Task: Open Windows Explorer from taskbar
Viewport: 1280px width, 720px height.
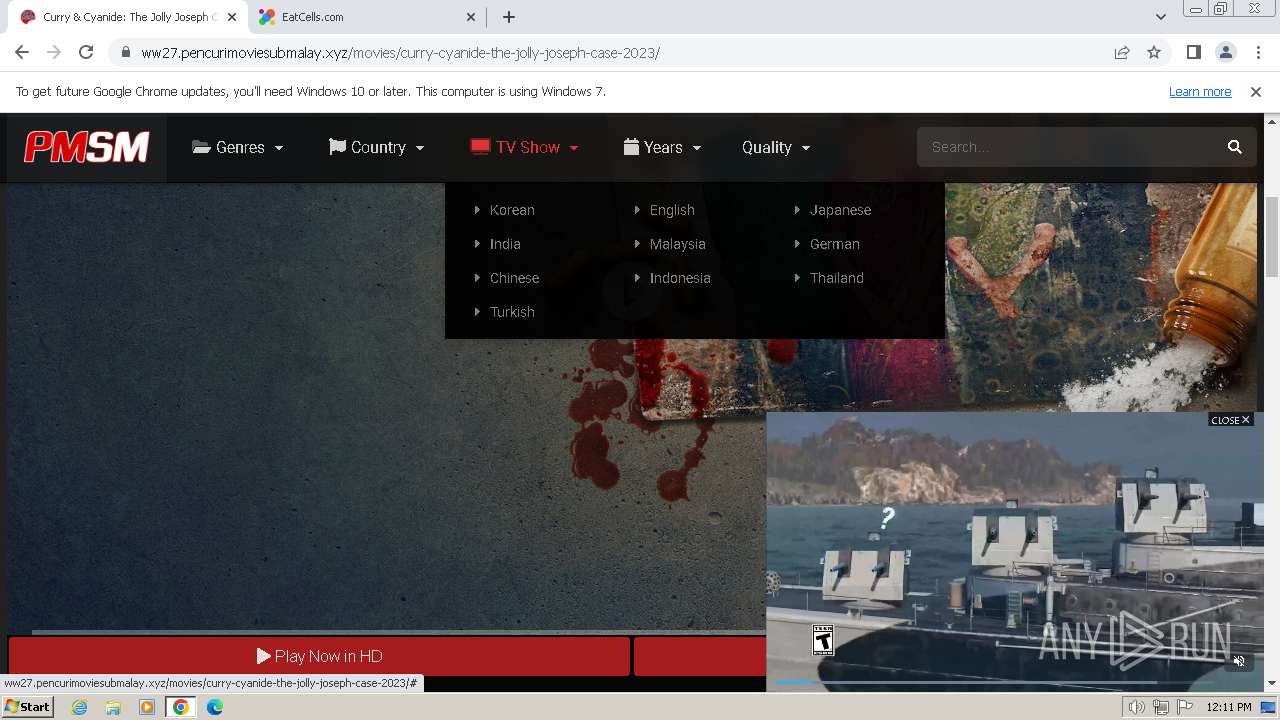Action: point(113,707)
